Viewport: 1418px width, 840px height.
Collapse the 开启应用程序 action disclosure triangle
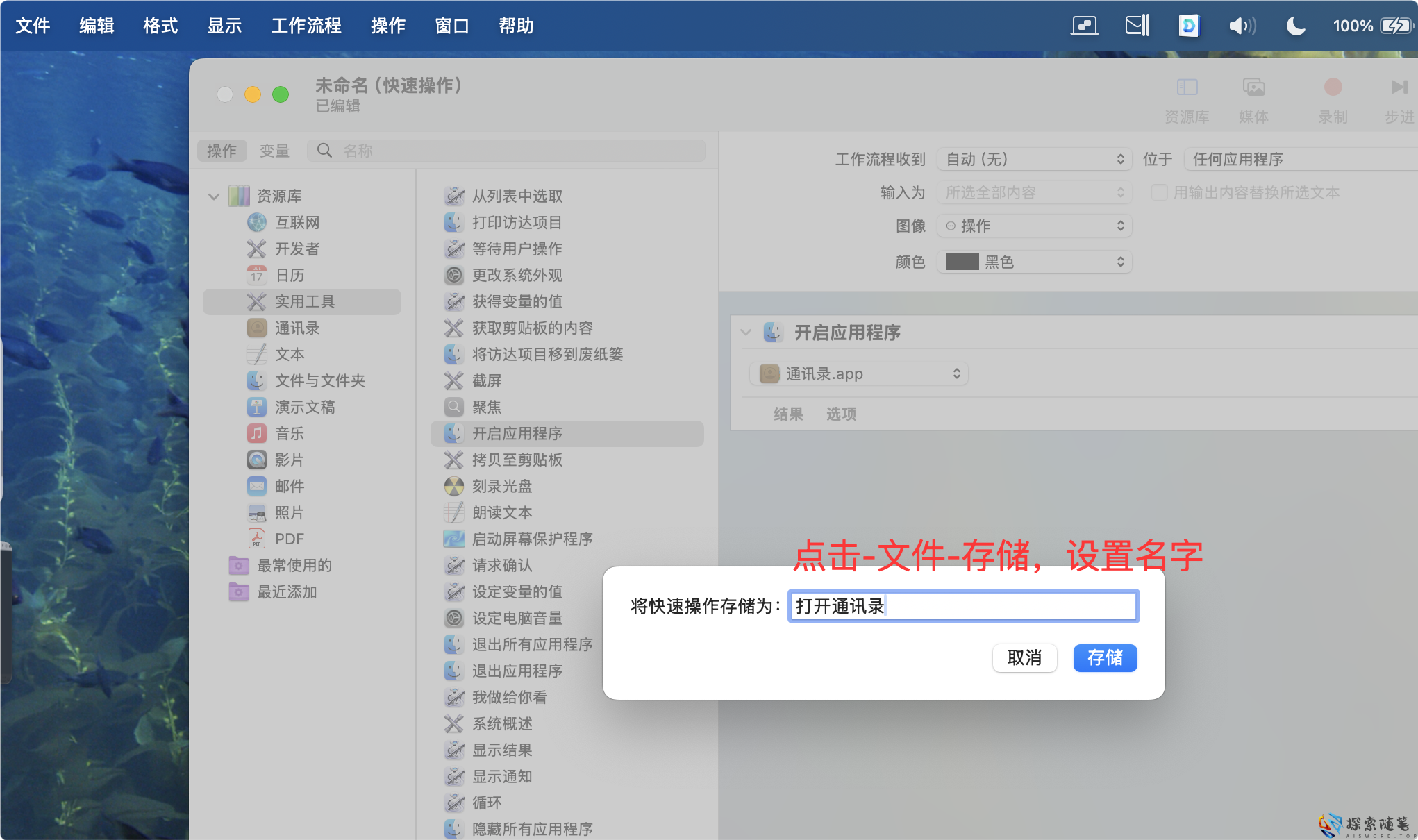745,333
